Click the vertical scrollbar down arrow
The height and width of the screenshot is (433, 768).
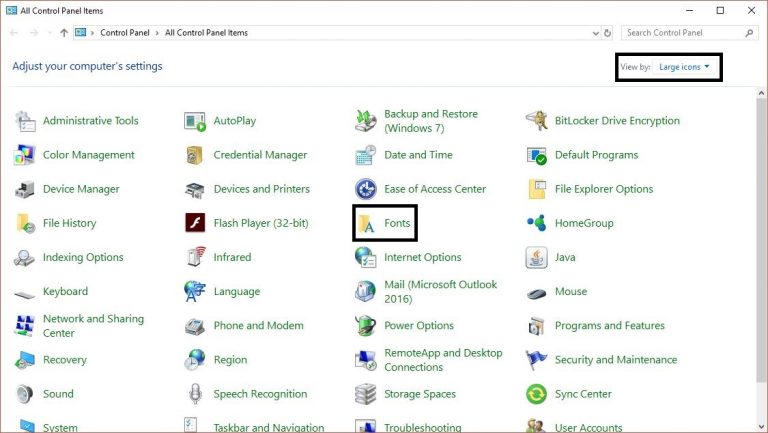click(x=762, y=426)
